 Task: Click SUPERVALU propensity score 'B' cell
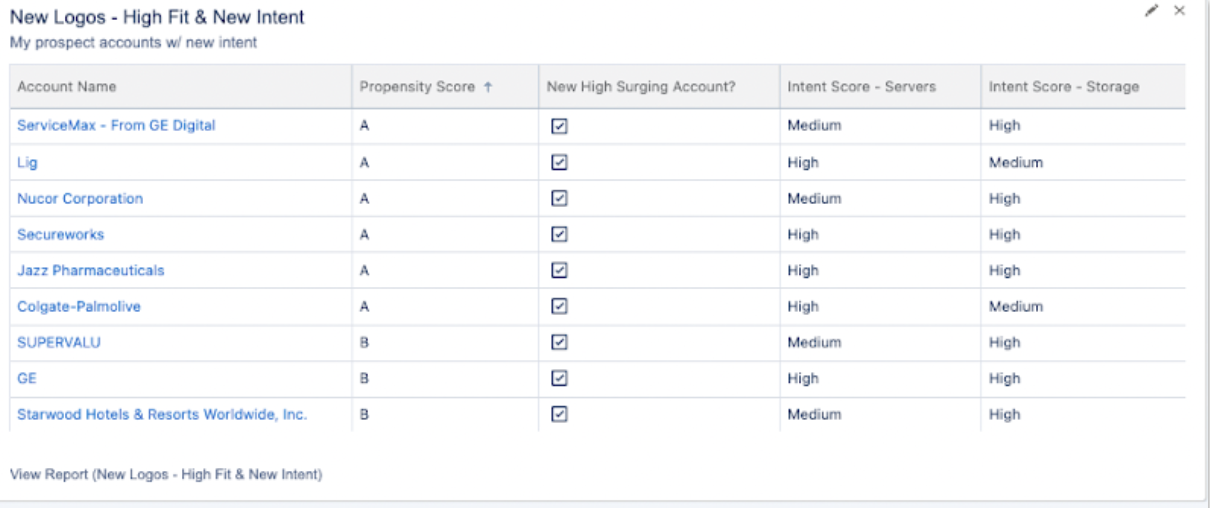445,342
